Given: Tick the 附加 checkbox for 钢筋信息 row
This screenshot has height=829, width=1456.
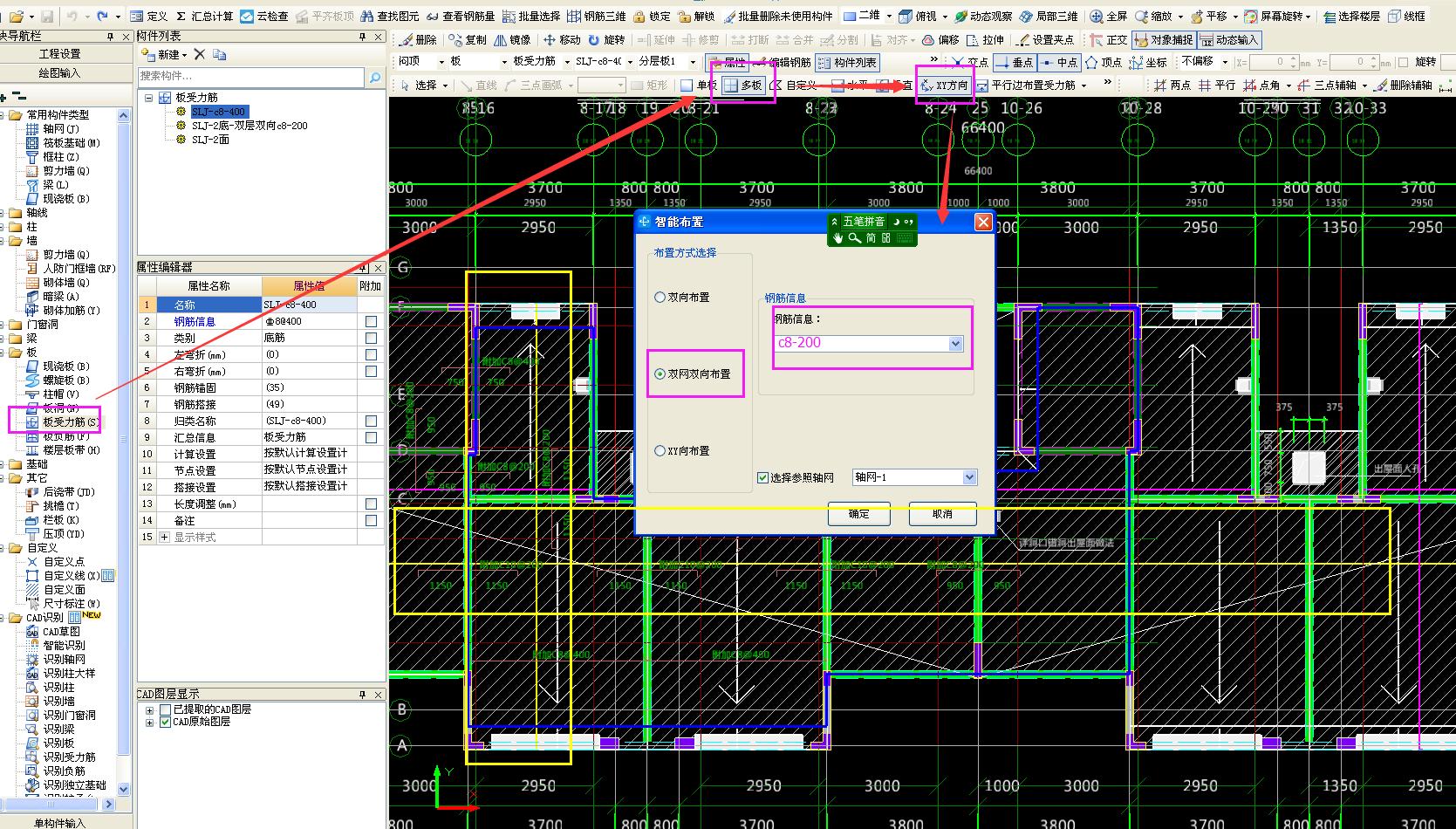Looking at the screenshot, I should [x=371, y=322].
